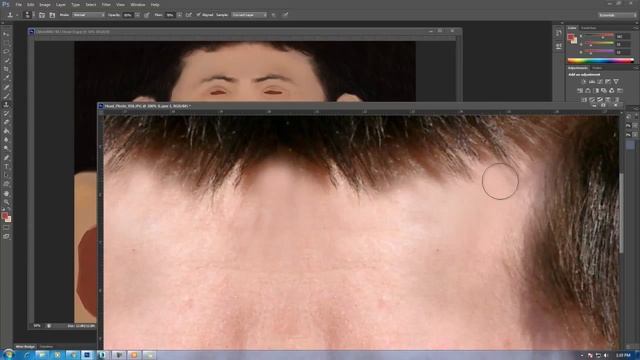640x360 pixels.
Task: Select the Dodge tool
Action: pyautogui.click(x=6, y=149)
